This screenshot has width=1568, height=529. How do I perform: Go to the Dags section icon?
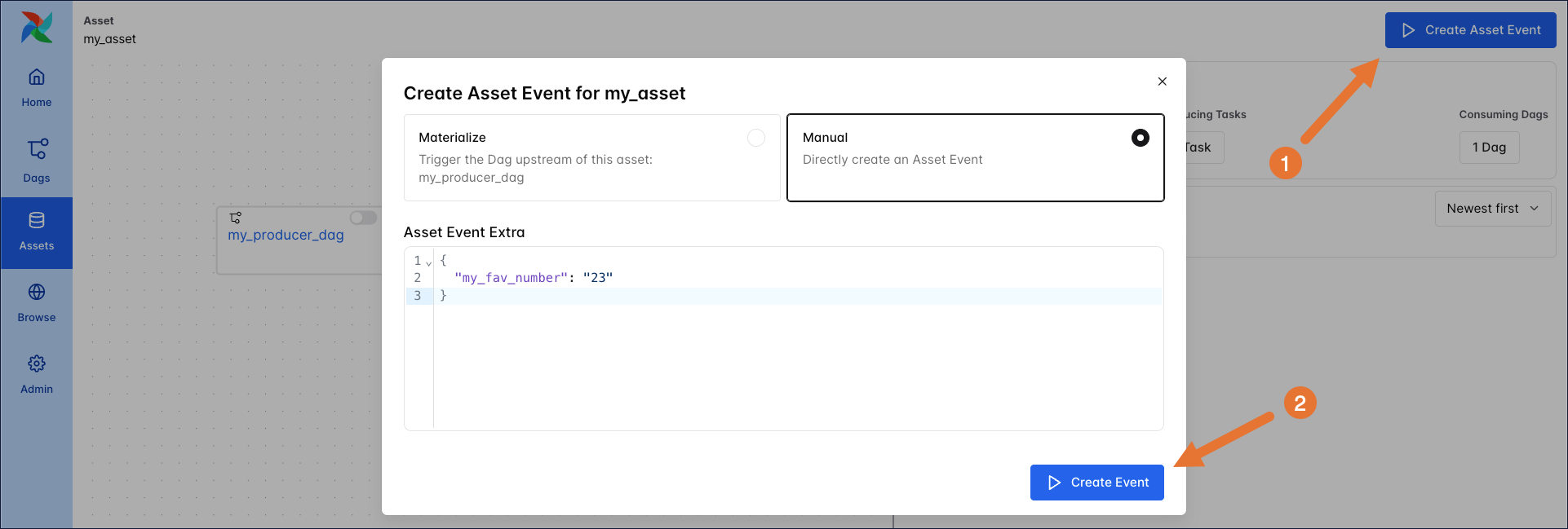coord(37,149)
